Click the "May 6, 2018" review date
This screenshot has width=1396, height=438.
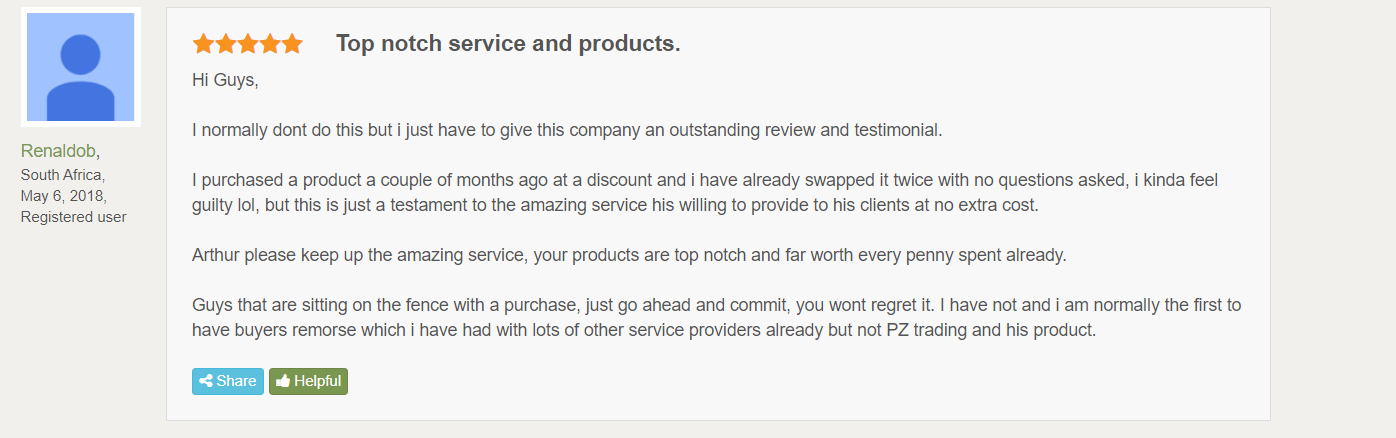(x=62, y=196)
